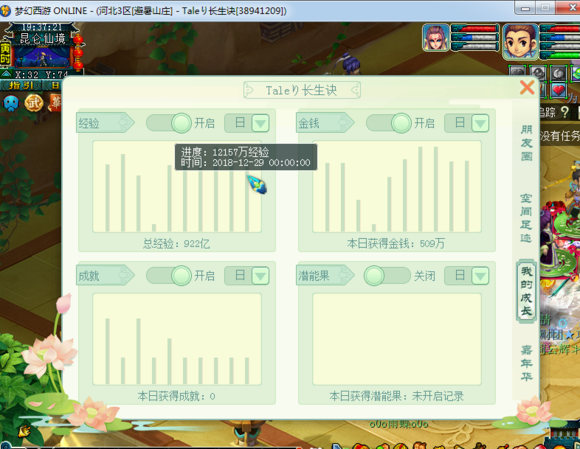Click the brown-haired boy character portrait
This screenshot has height=449, width=580.
click(x=520, y=41)
